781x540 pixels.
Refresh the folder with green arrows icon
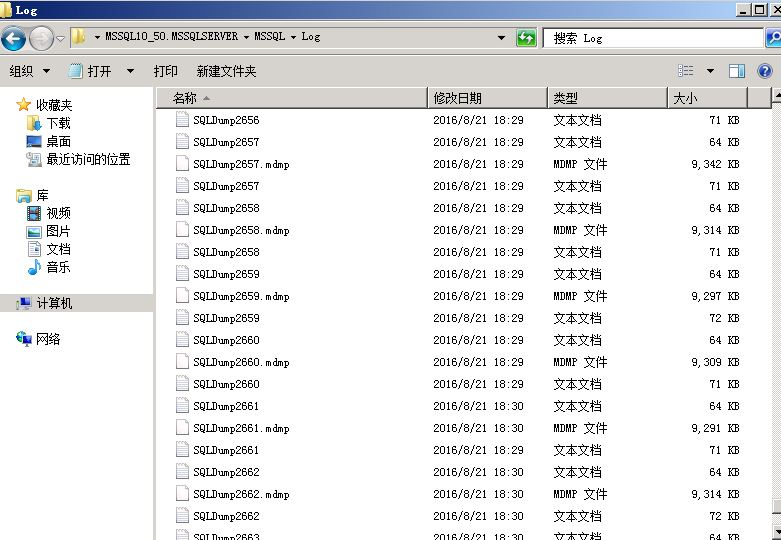click(x=526, y=38)
